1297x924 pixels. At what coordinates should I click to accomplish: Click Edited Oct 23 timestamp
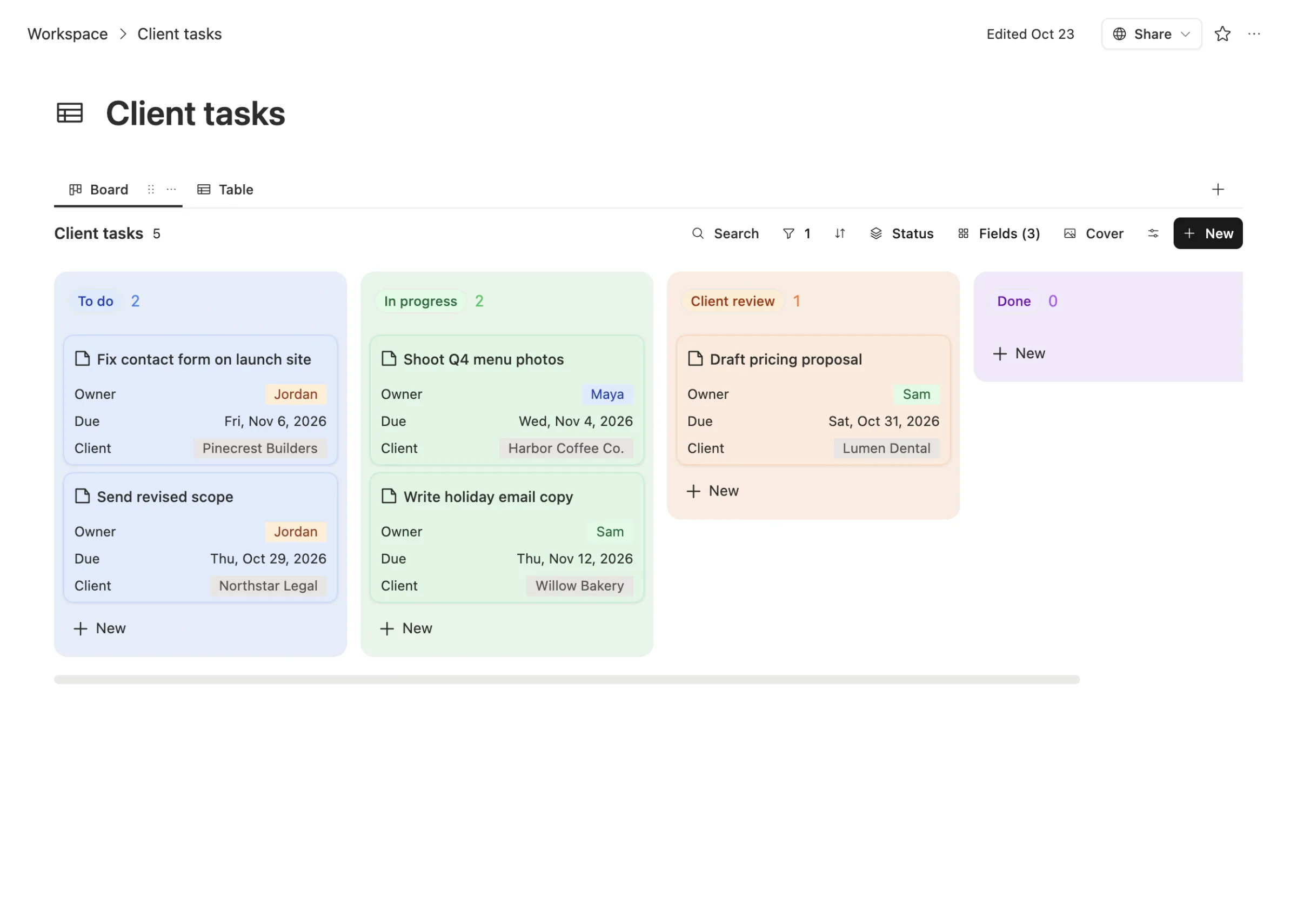pyautogui.click(x=1030, y=34)
